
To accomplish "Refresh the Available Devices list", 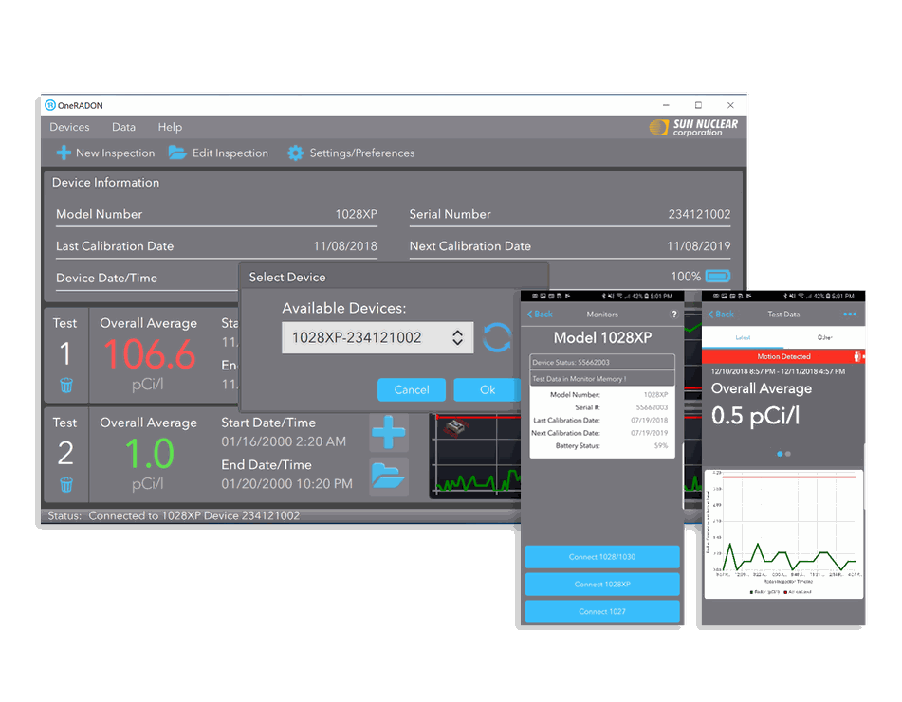I will click(x=497, y=337).
